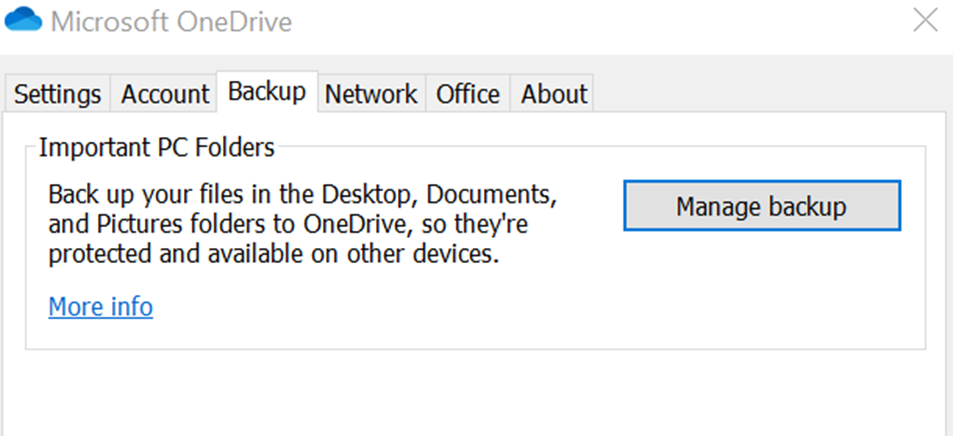
Task: Click the Important PC Folders group heading
Action: (156, 149)
